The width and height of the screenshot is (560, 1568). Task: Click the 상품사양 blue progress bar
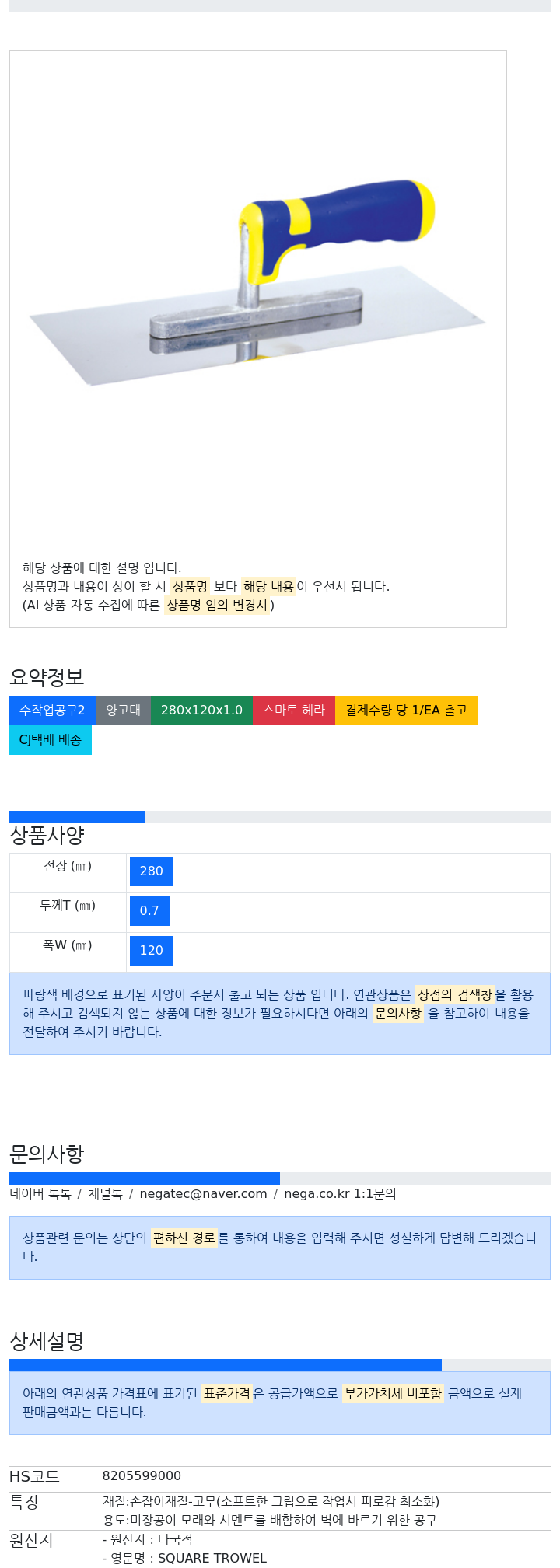(x=77, y=817)
